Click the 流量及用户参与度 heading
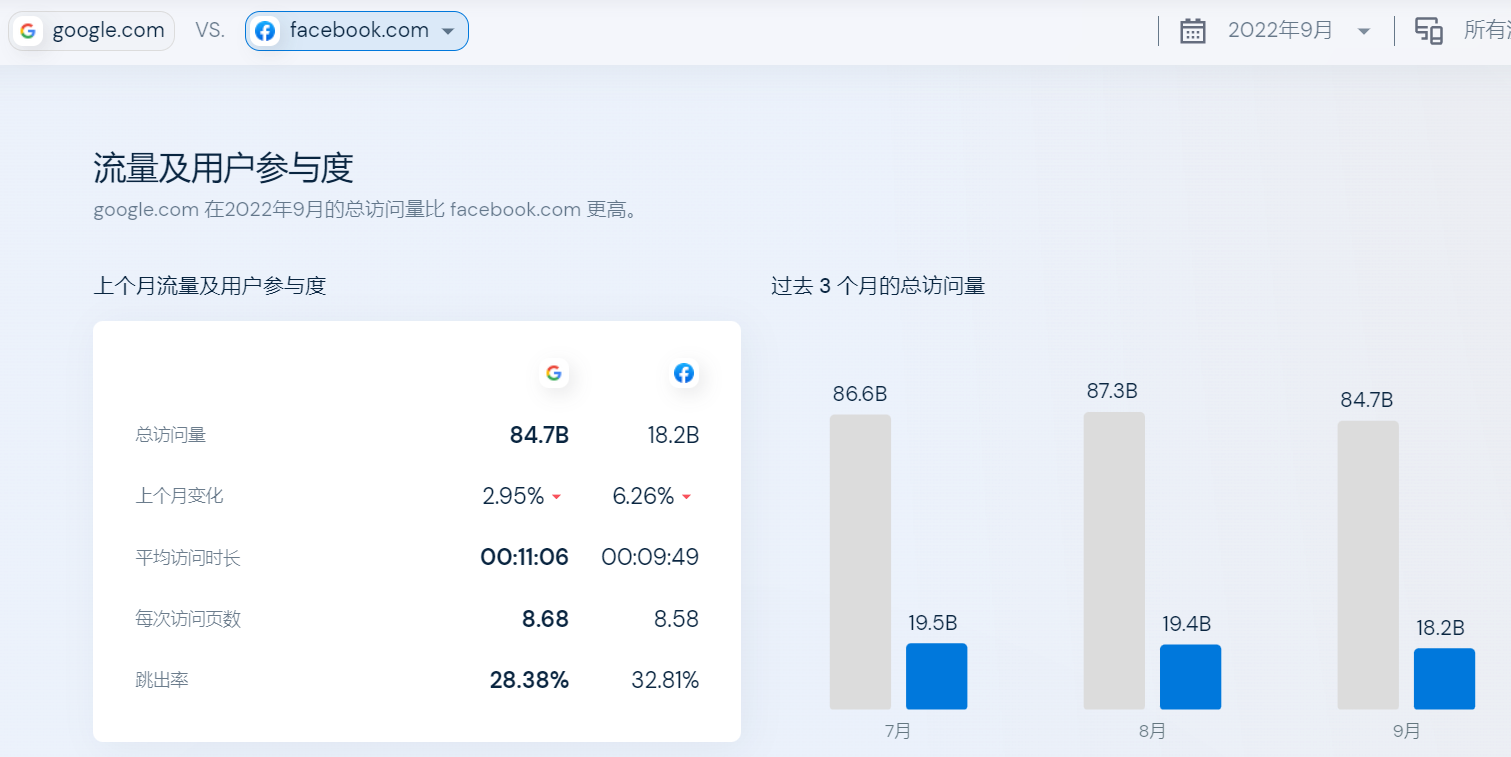The image size is (1511, 757). (x=223, y=168)
